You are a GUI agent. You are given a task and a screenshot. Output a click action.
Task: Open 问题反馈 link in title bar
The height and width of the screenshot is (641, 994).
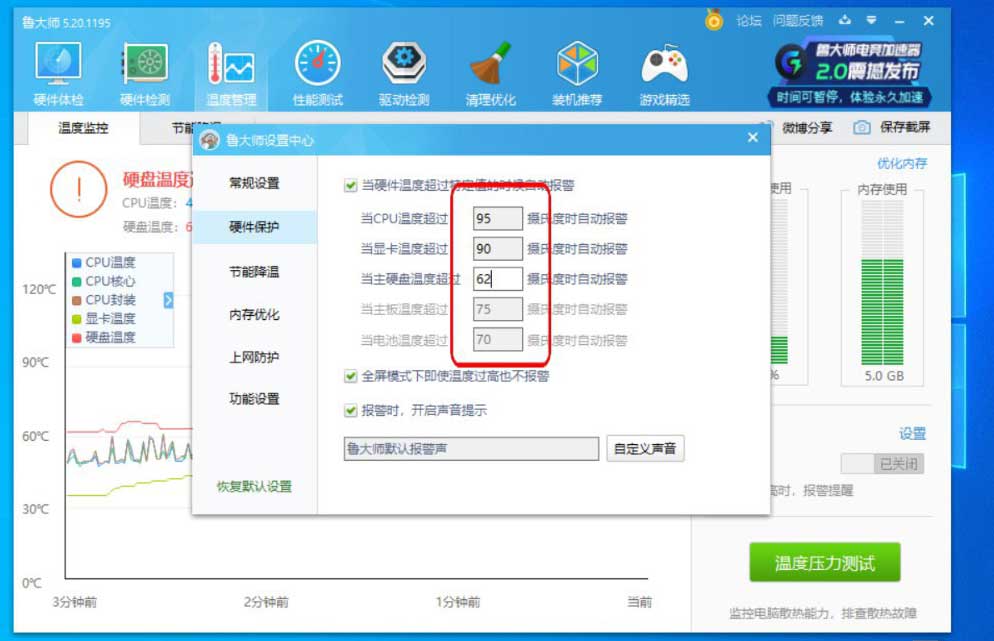(797, 21)
